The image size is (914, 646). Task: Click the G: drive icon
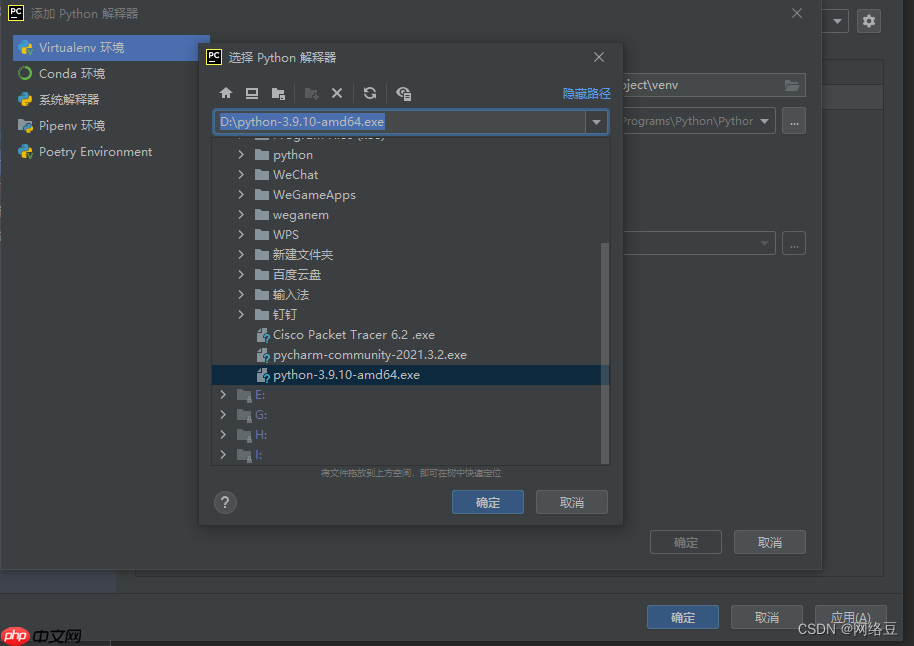click(244, 415)
